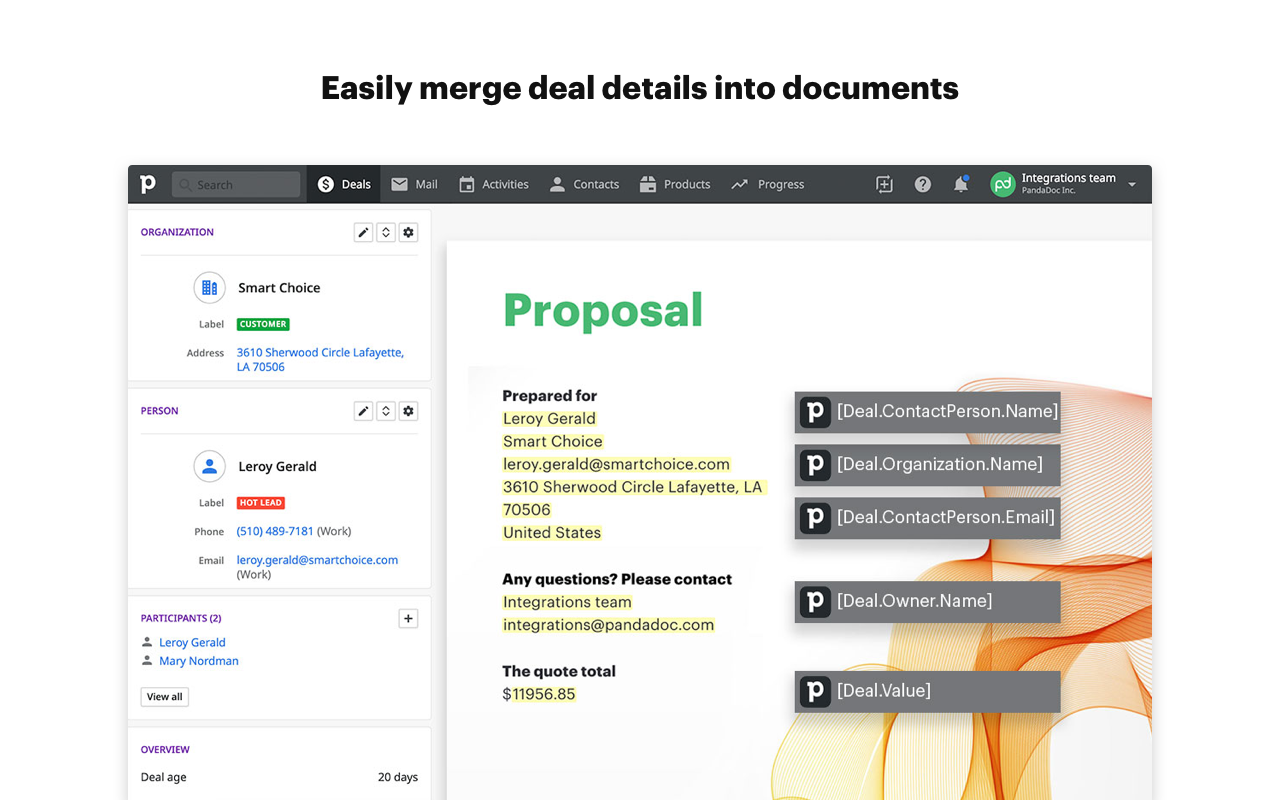Click the Deal age 20 days value
This screenshot has width=1280, height=800.
pos(398,777)
